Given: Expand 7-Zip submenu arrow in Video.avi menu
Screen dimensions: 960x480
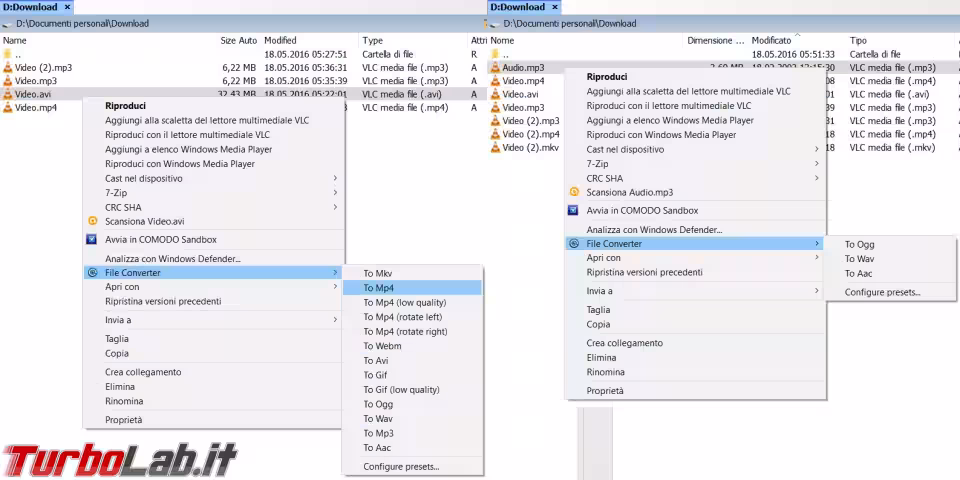Looking at the screenshot, I should (x=335, y=192).
